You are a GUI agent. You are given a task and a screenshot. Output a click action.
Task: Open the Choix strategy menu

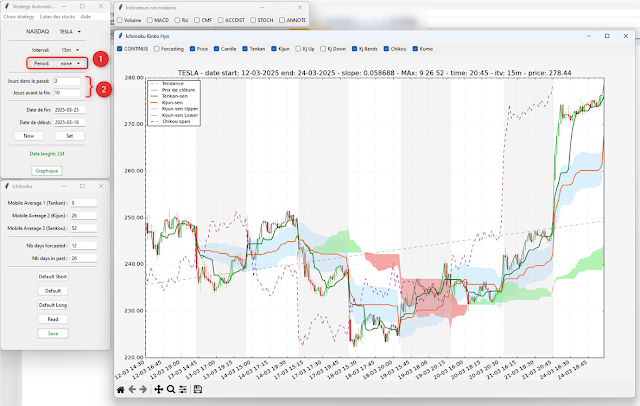click(x=19, y=18)
